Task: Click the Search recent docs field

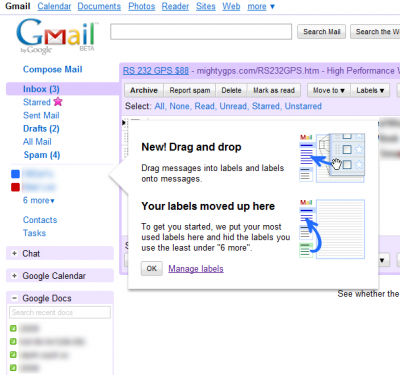Action: click(x=60, y=312)
